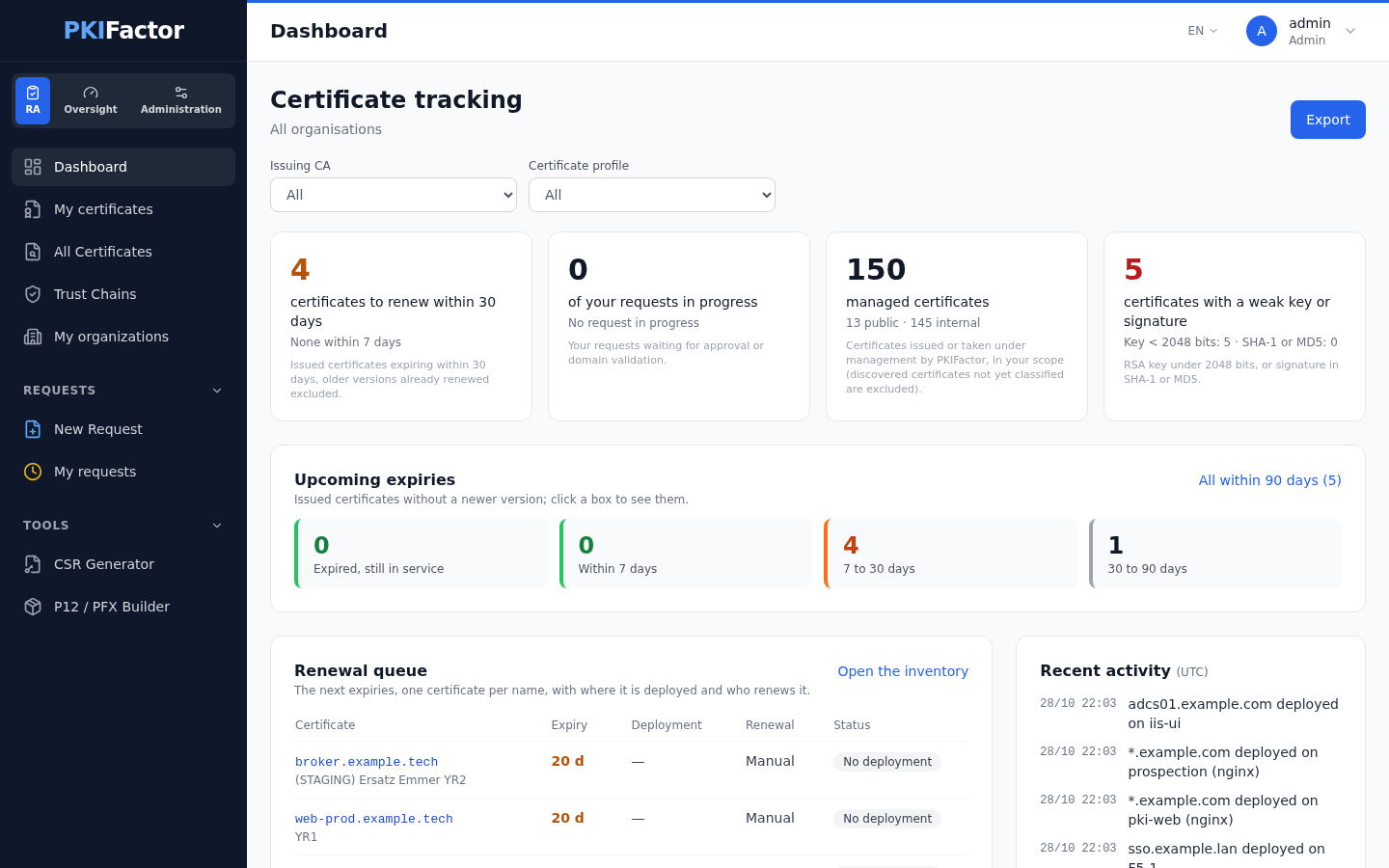Open the 150 managed certificates card
Image resolution: width=1389 pixels, height=868 pixels.
[957, 326]
